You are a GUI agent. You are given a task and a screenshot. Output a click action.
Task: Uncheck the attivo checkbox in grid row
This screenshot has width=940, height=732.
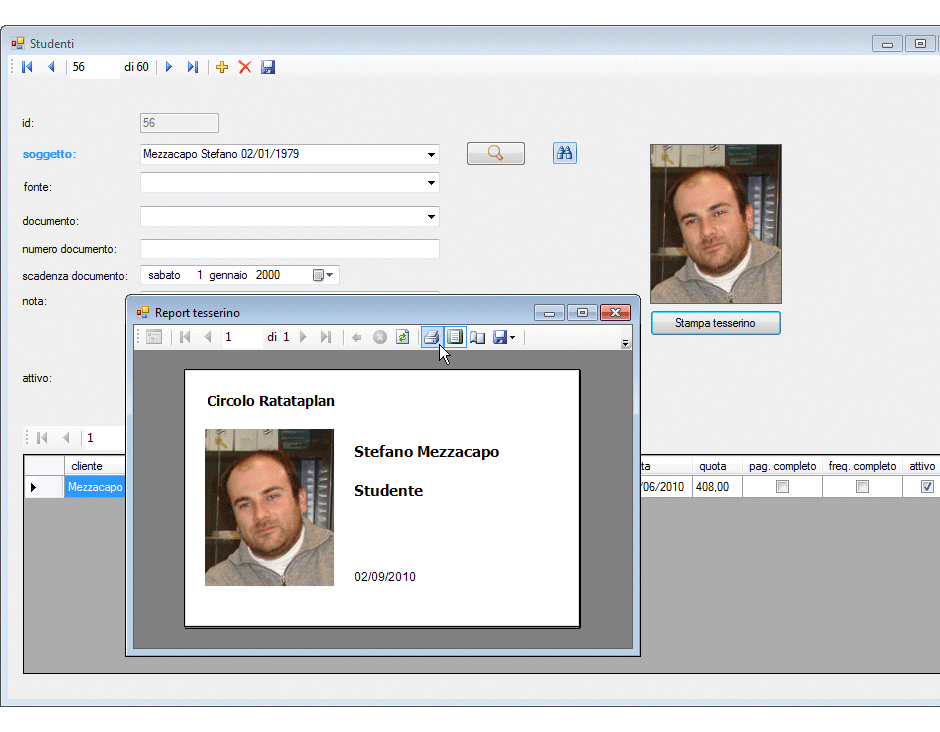click(x=927, y=487)
